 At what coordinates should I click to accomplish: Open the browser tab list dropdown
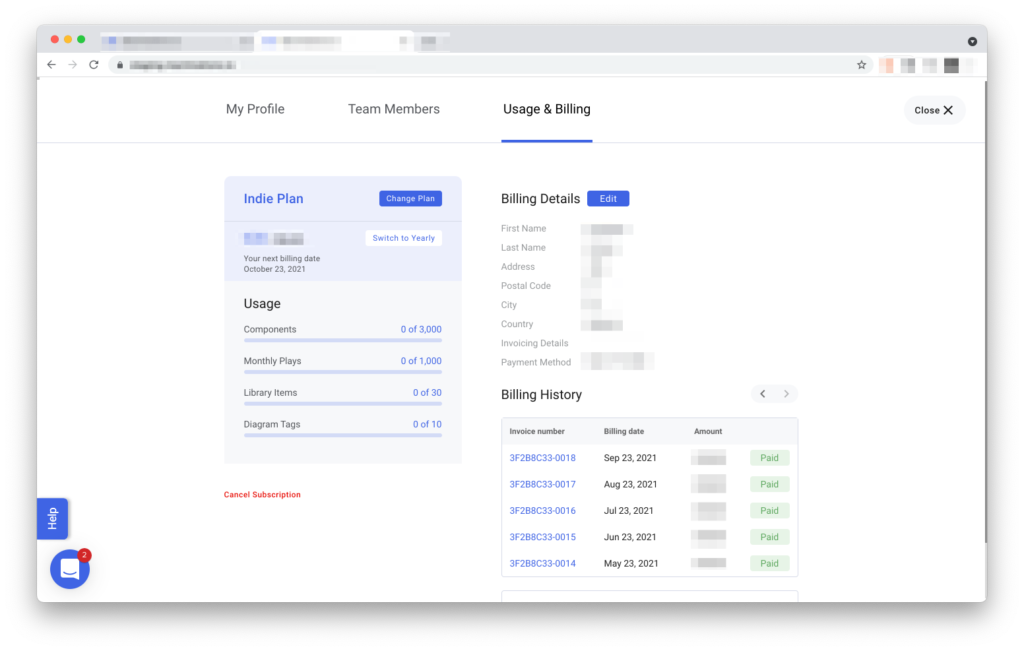pyautogui.click(x=972, y=41)
